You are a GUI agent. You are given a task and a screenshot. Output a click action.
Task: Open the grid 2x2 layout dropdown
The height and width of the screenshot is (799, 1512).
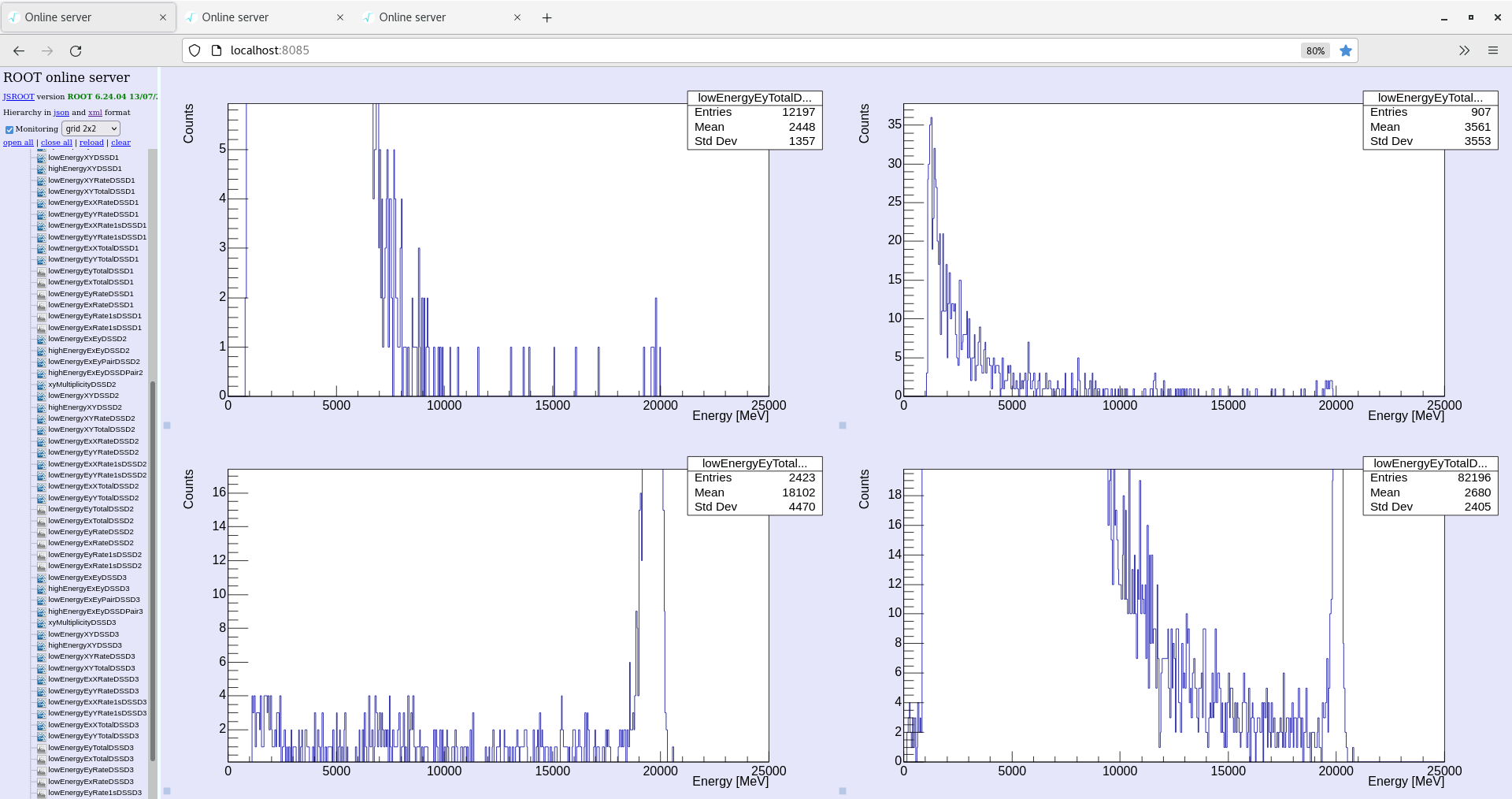point(91,128)
